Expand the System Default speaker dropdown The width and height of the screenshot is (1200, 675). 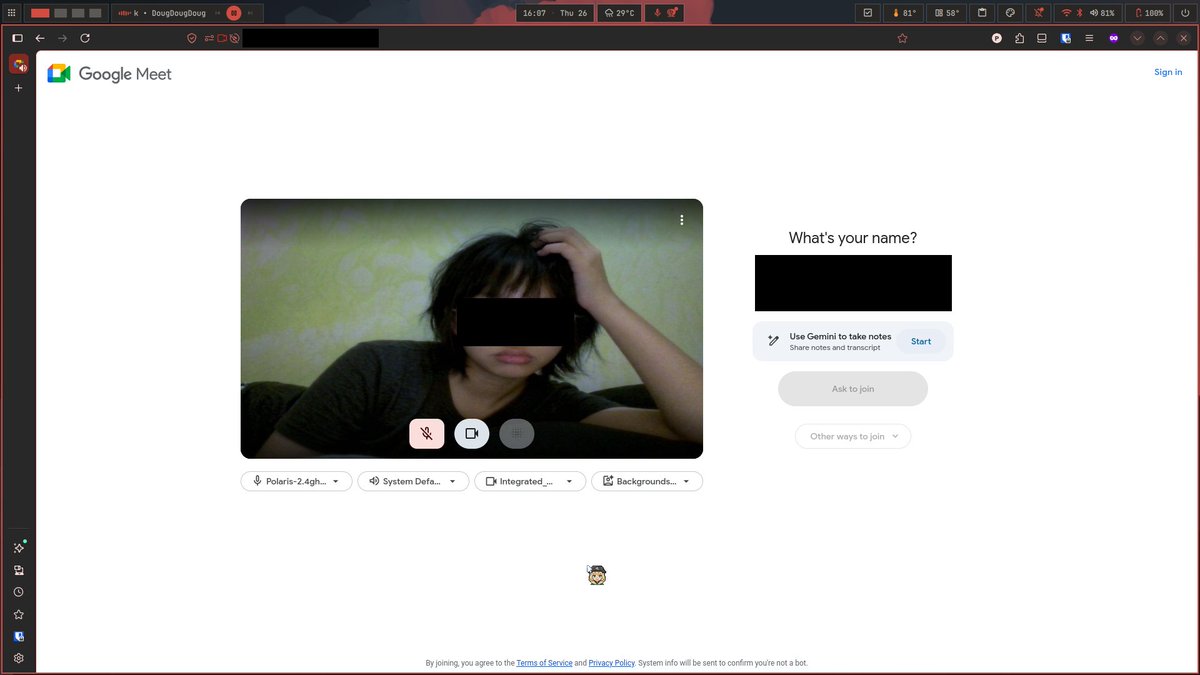coord(413,481)
